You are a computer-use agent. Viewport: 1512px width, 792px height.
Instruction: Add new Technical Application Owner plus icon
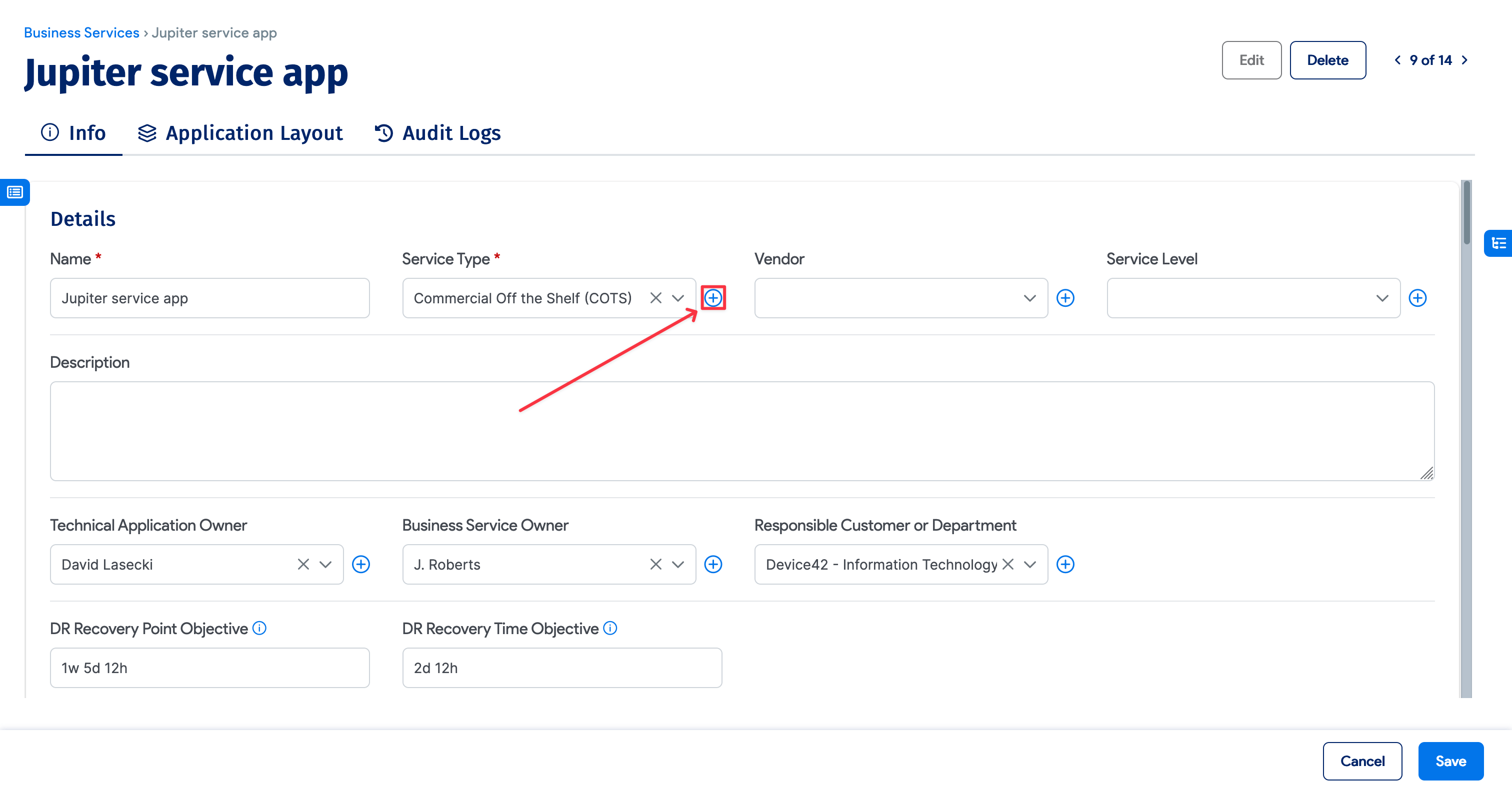[360, 564]
